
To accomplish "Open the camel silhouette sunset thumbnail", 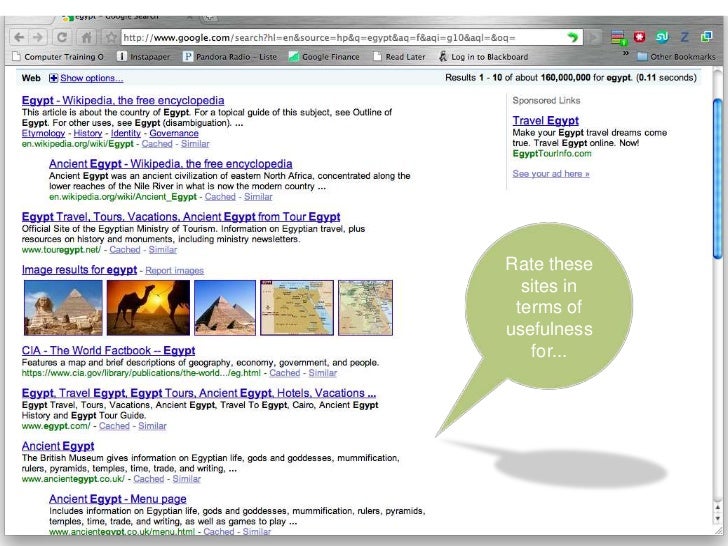I will (148, 308).
